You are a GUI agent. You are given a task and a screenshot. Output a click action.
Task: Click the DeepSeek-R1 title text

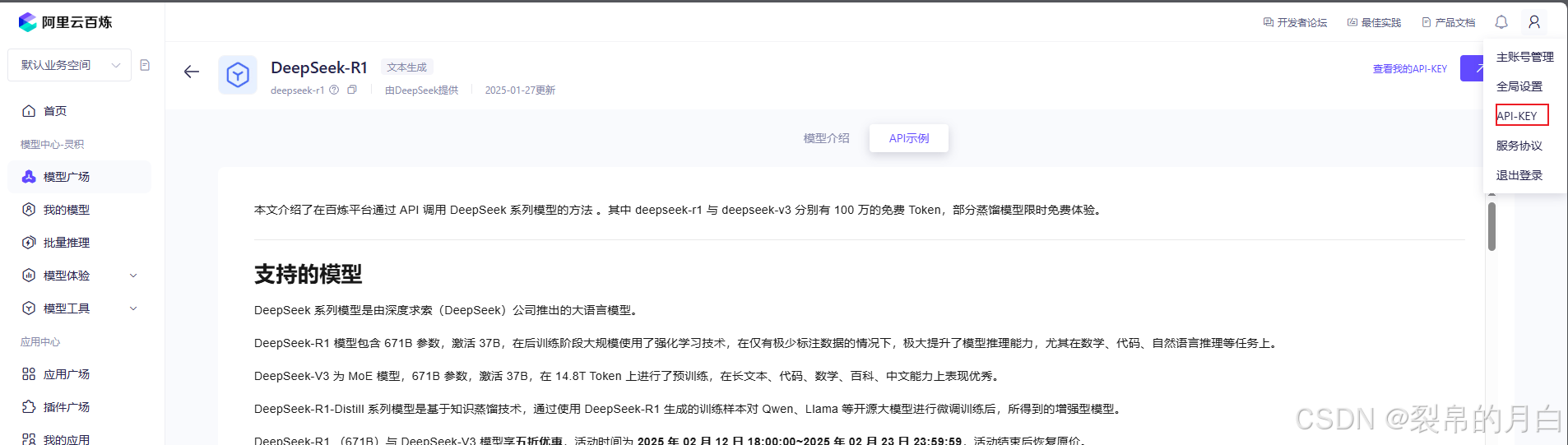[319, 67]
